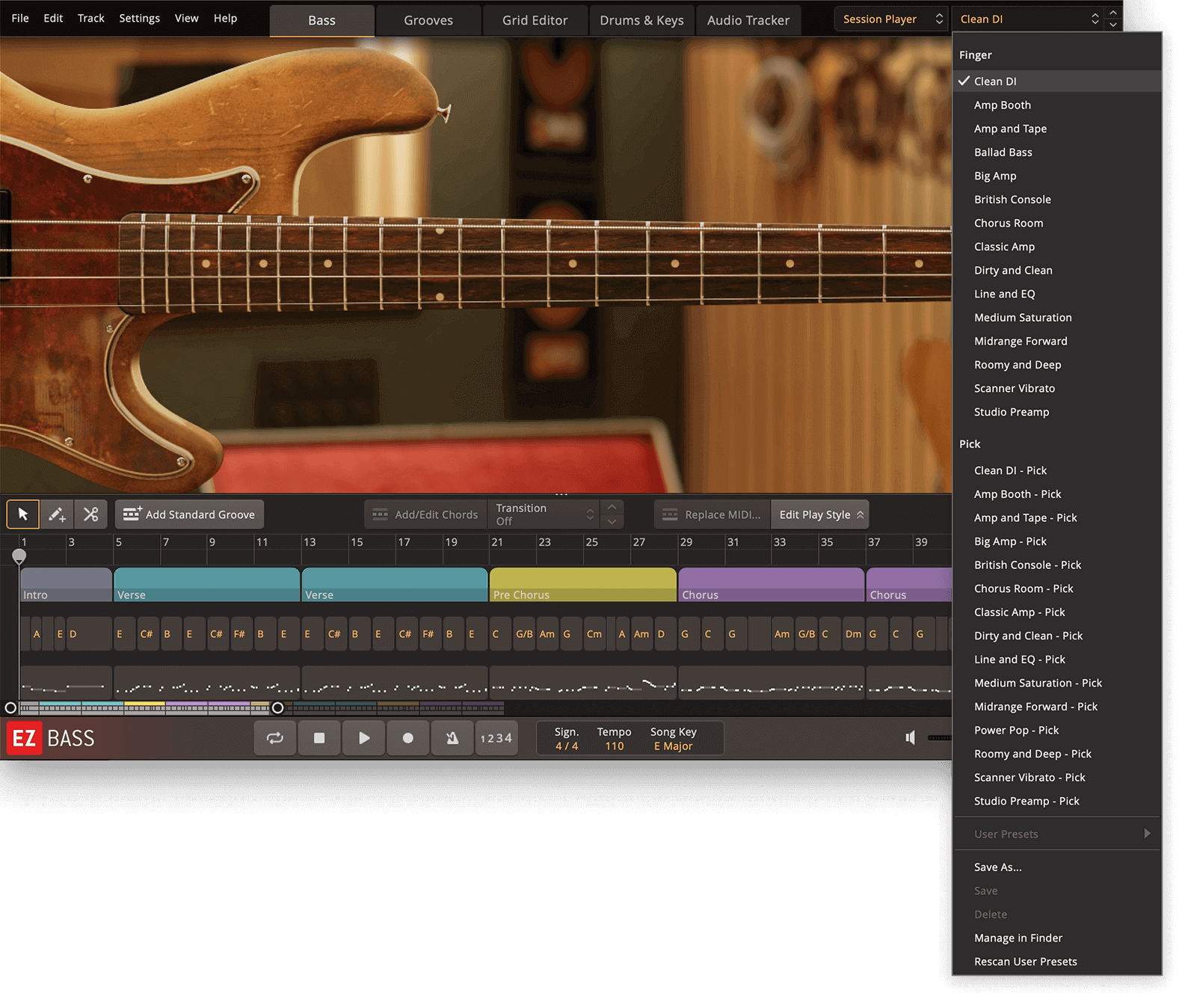
Task: Step transition setting down
Action: pyautogui.click(x=612, y=522)
